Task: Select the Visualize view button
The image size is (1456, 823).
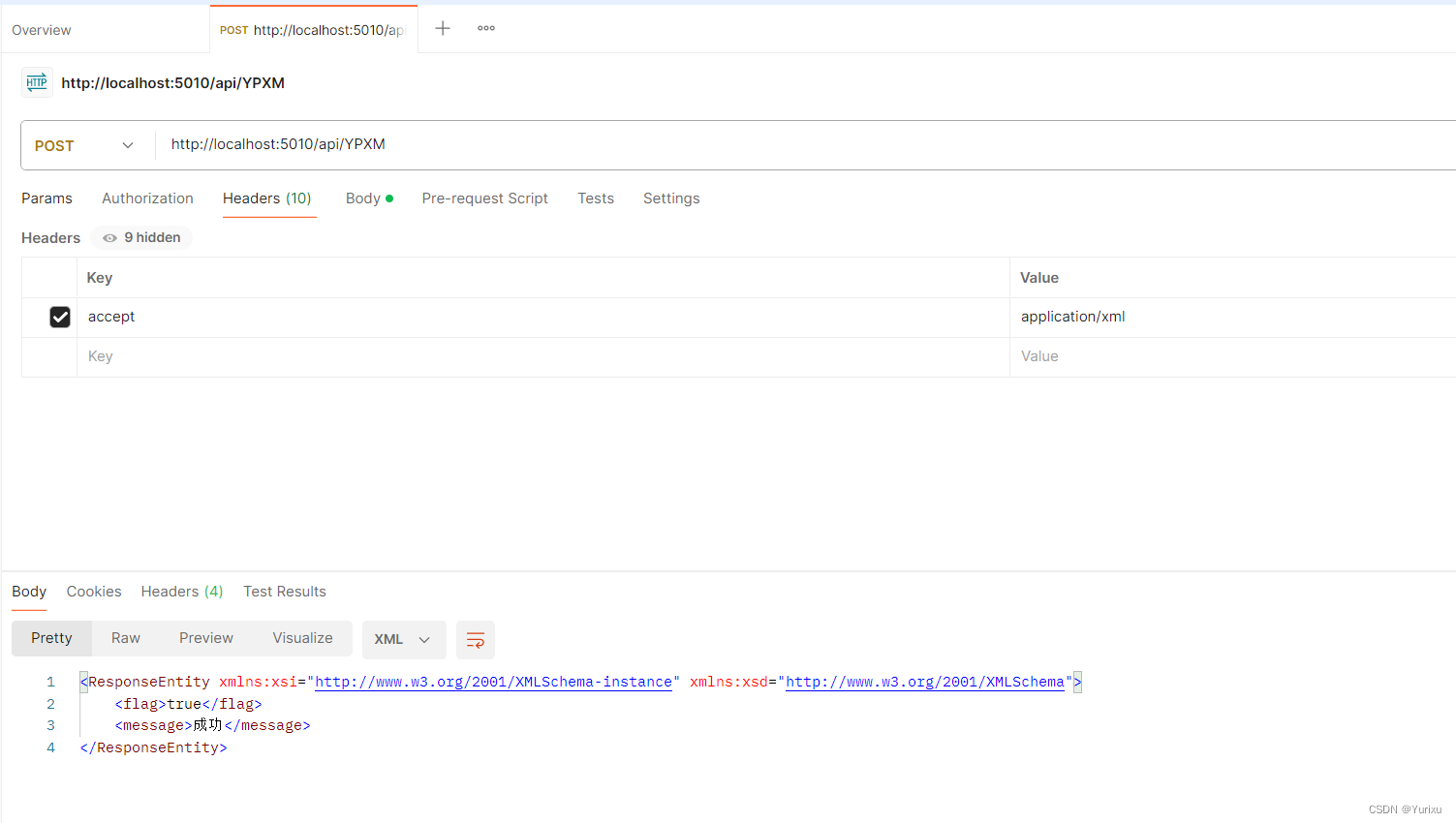Action: pos(302,638)
